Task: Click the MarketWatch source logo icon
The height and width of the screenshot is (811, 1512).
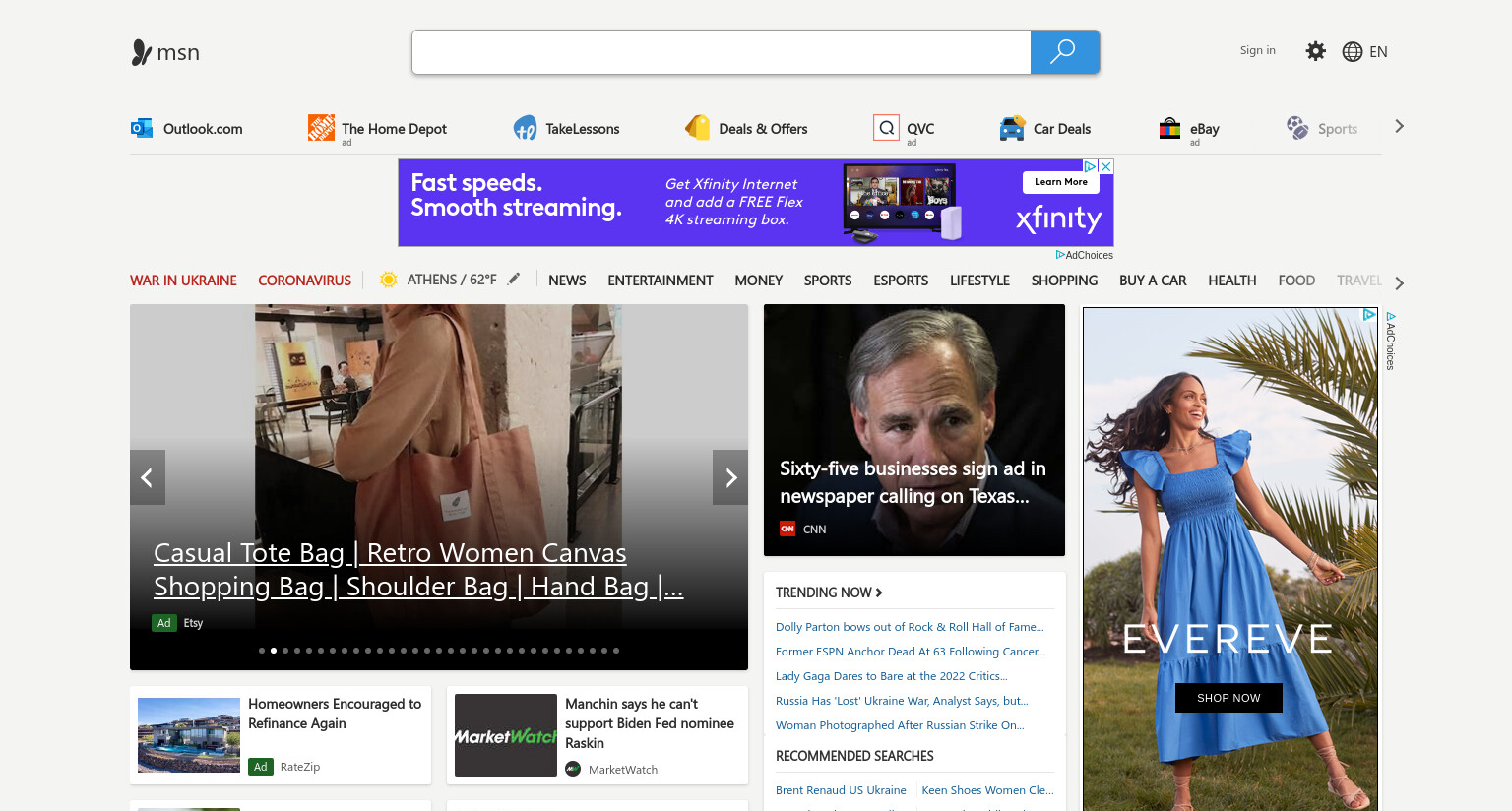Action: (573, 769)
